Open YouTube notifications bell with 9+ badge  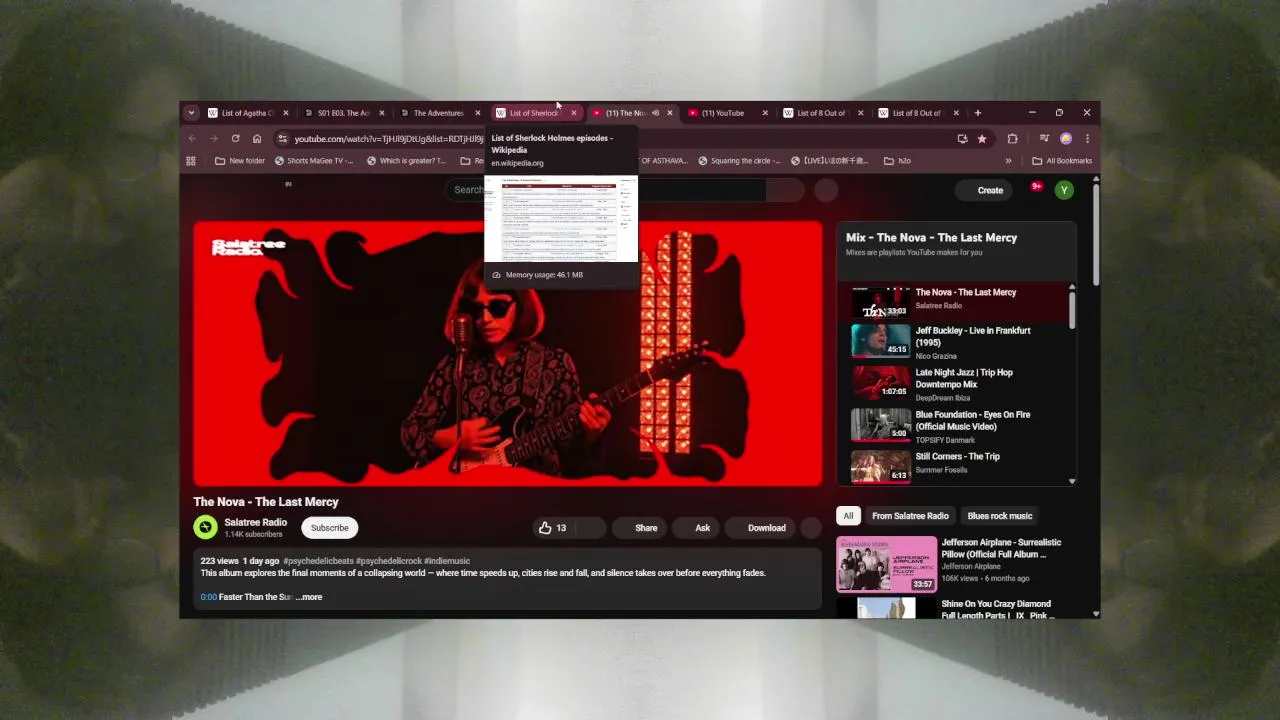pos(1035,188)
